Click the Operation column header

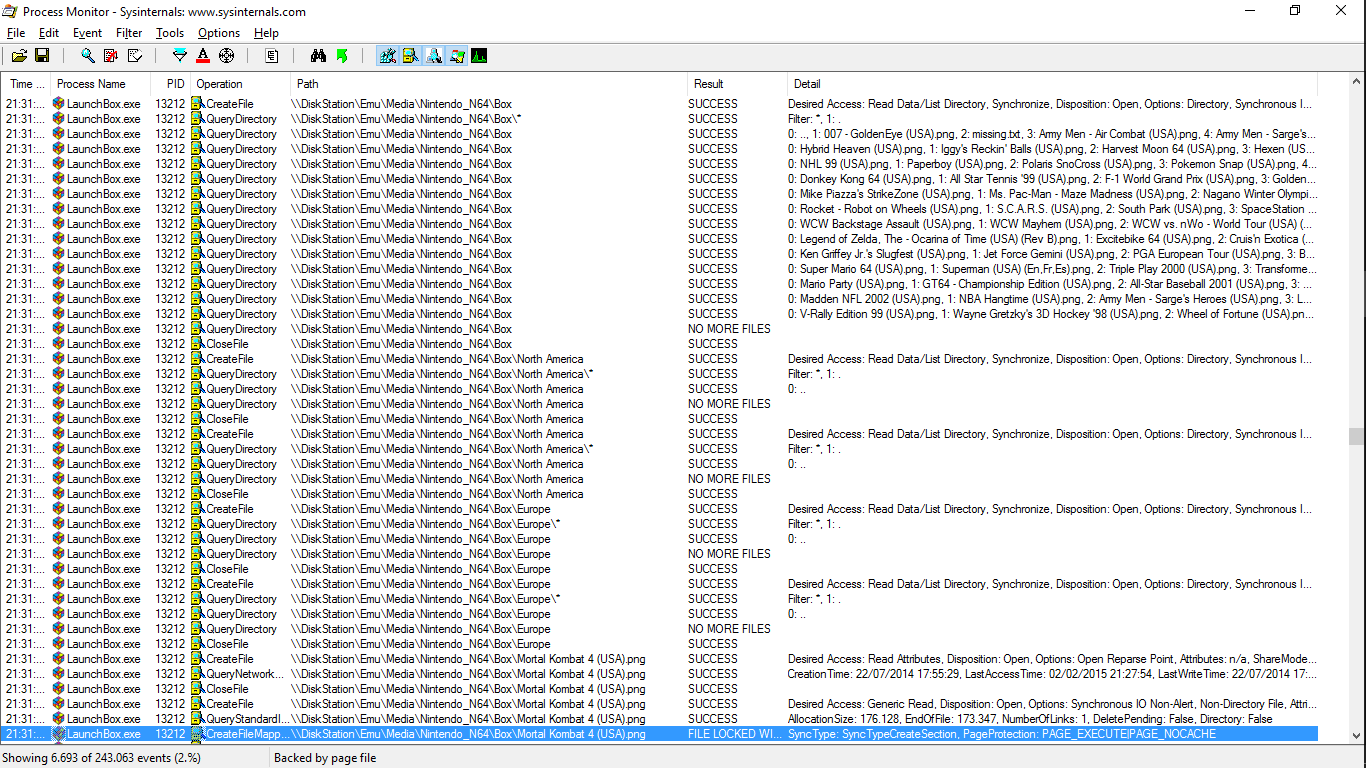coord(241,84)
